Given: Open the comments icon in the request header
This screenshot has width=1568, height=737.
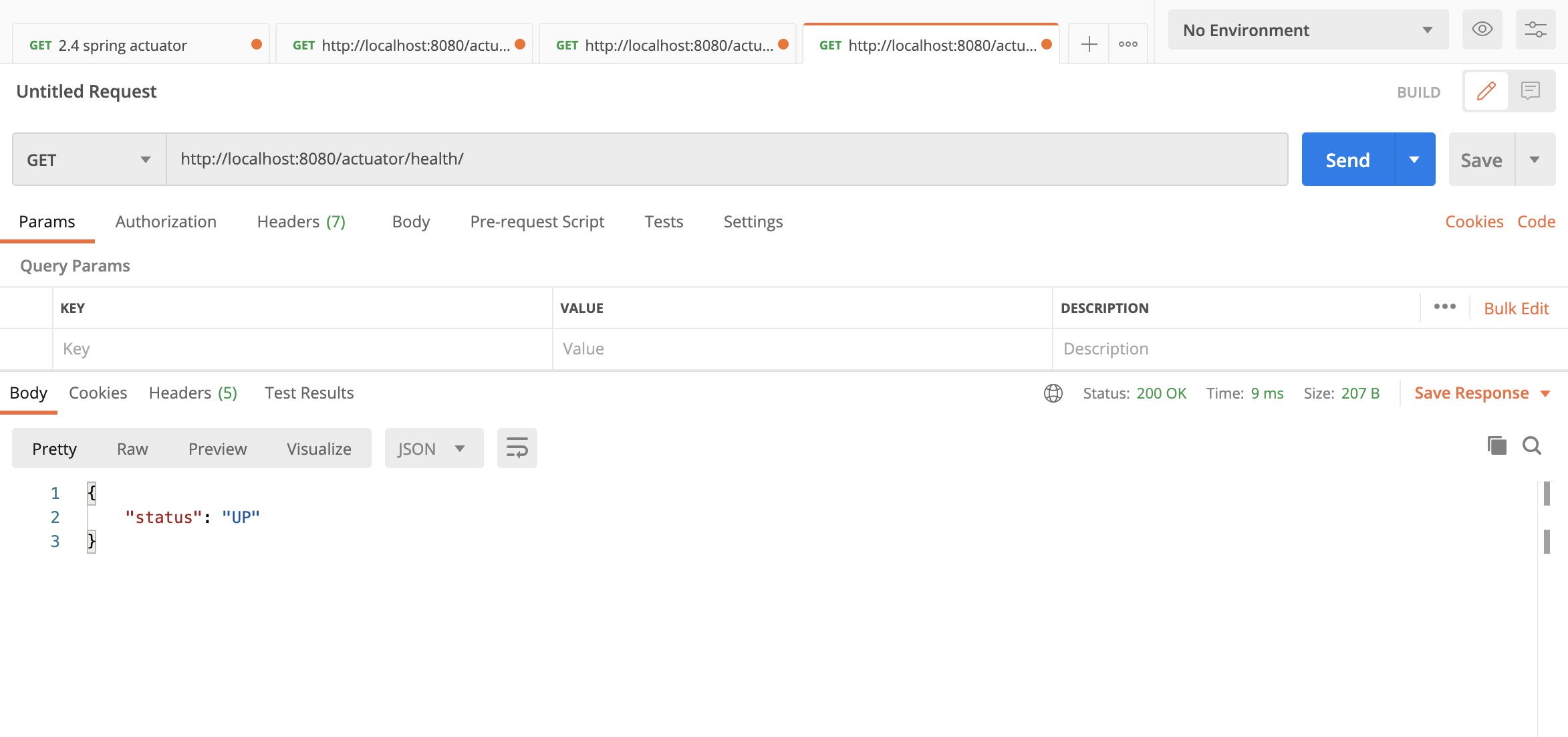Looking at the screenshot, I should point(1531,91).
